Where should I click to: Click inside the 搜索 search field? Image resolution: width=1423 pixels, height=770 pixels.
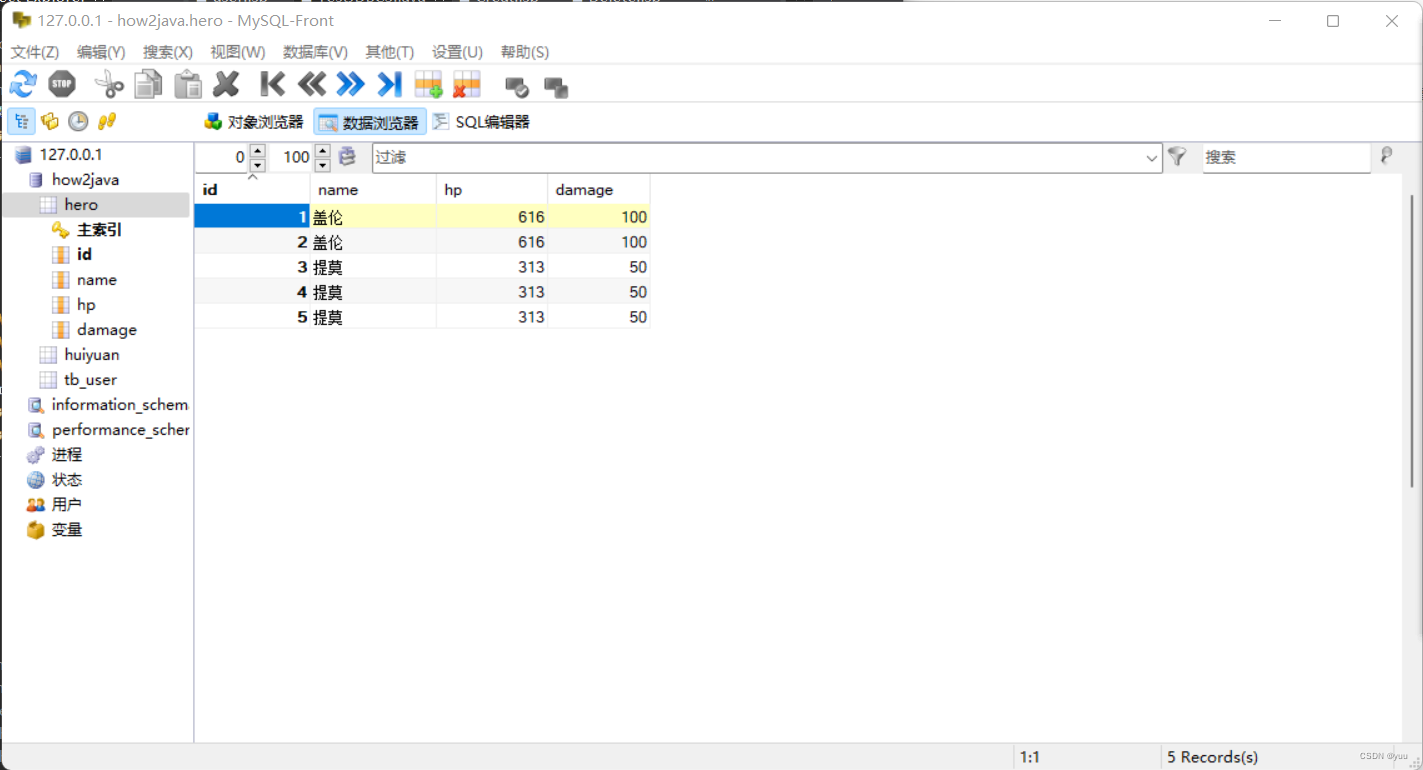tap(1285, 157)
